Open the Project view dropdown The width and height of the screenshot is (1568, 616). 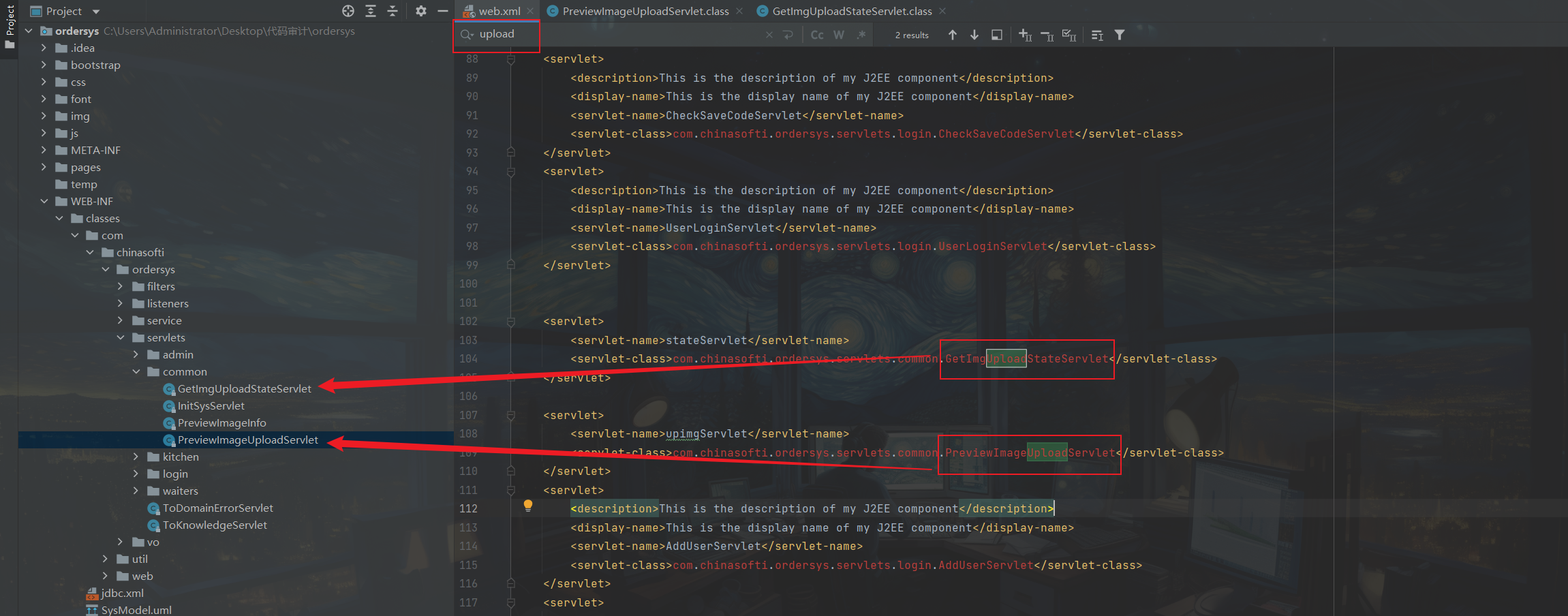[96, 12]
